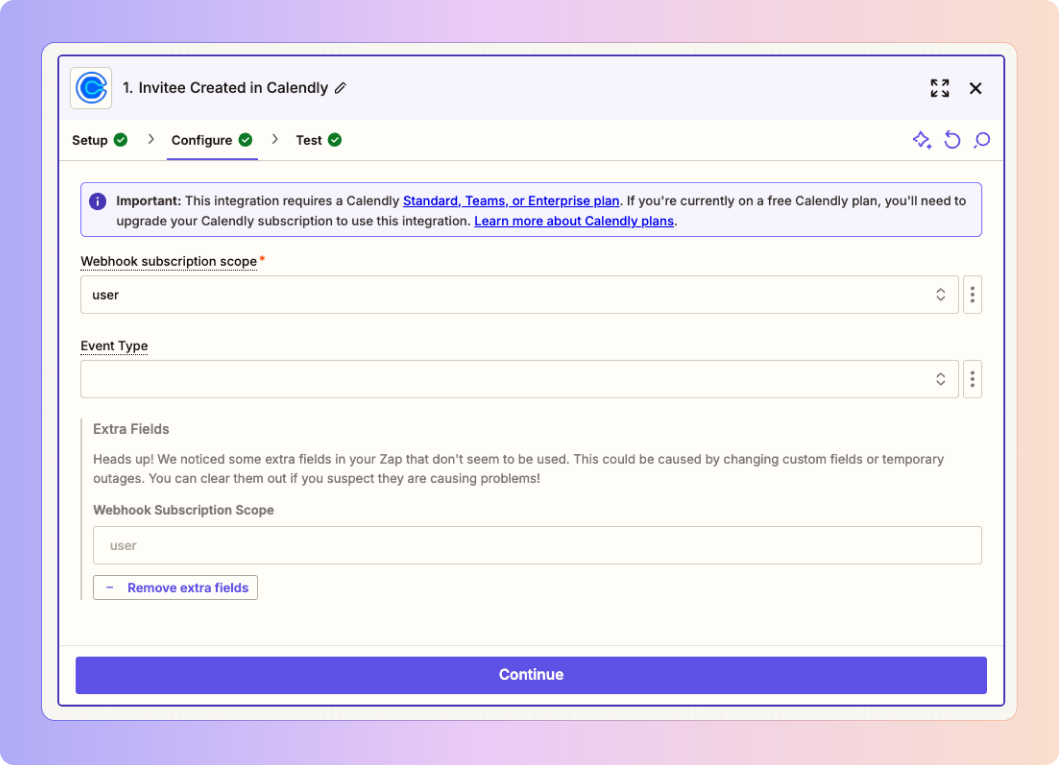Open three-dot menu for Event Type
This screenshot has width=1059, height=765.
coord(973,379)
